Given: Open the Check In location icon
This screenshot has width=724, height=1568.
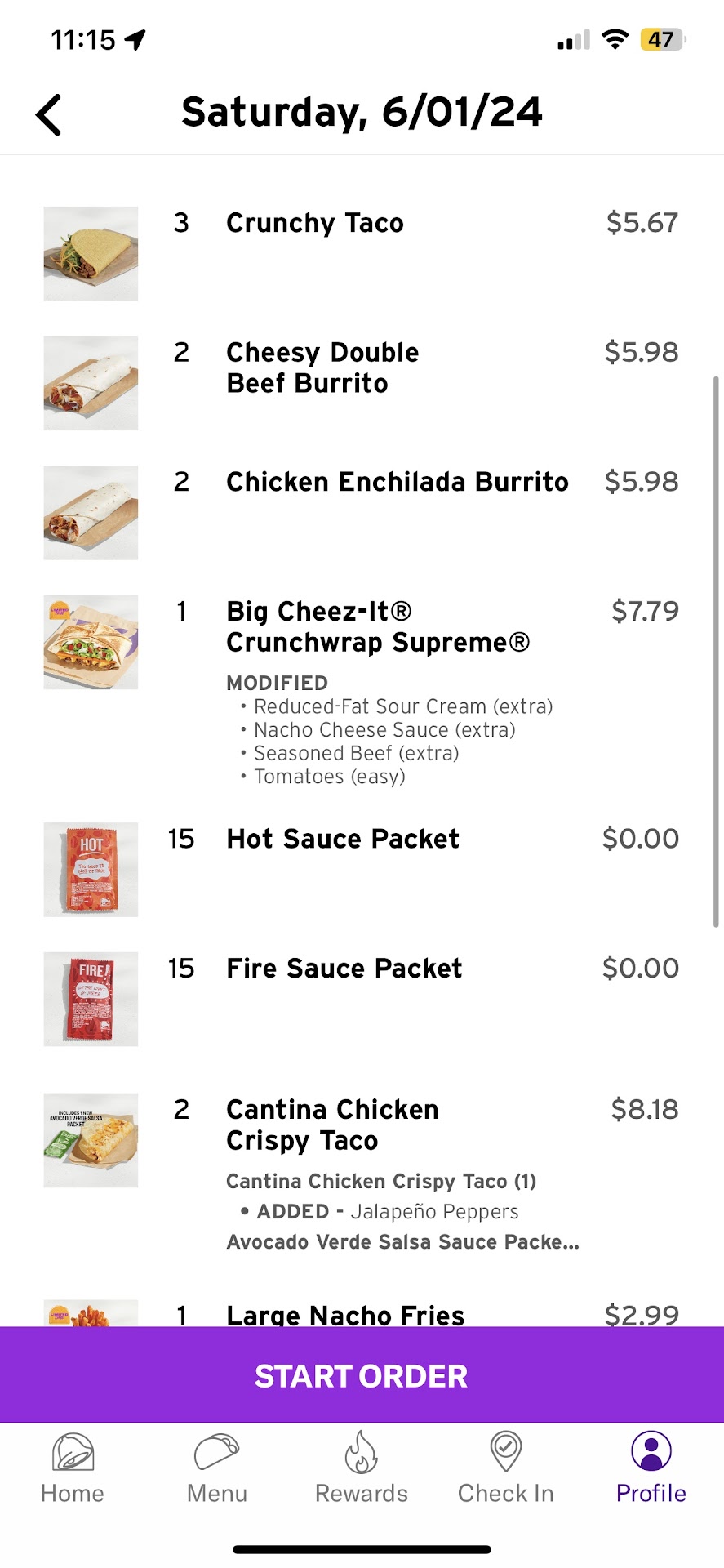Looking at the screenshot, I should point(505,1454).
